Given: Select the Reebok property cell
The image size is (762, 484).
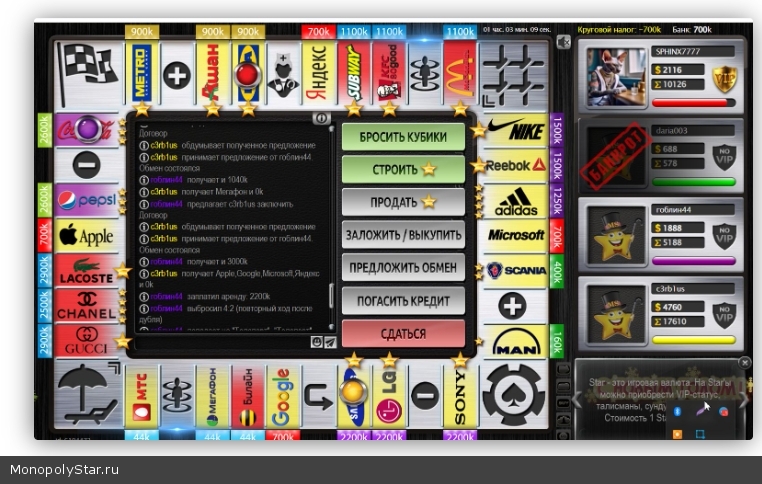Looking at the screenshot, I should 515,166.
